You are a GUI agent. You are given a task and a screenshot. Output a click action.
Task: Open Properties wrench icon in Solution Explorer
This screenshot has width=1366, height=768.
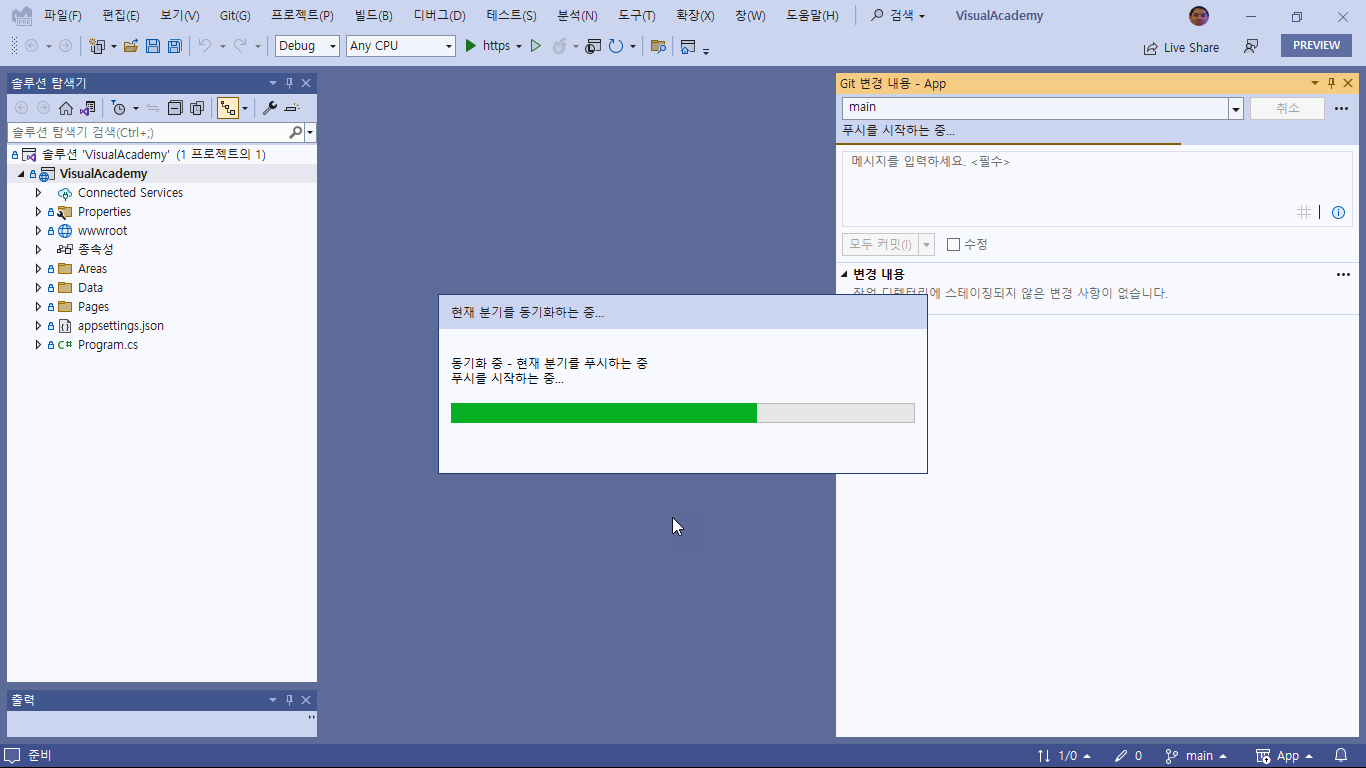pos(269,108)
